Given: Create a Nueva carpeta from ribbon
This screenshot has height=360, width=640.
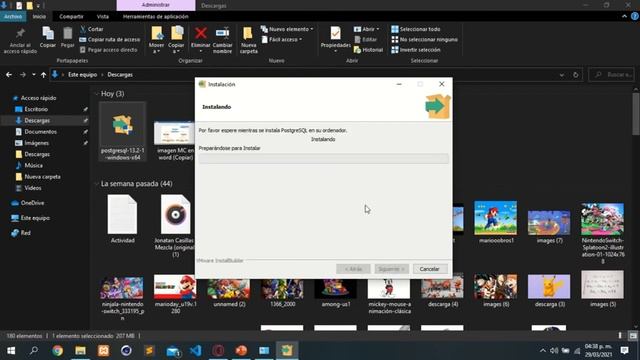Looking at the screenshot, I should 248,40.
